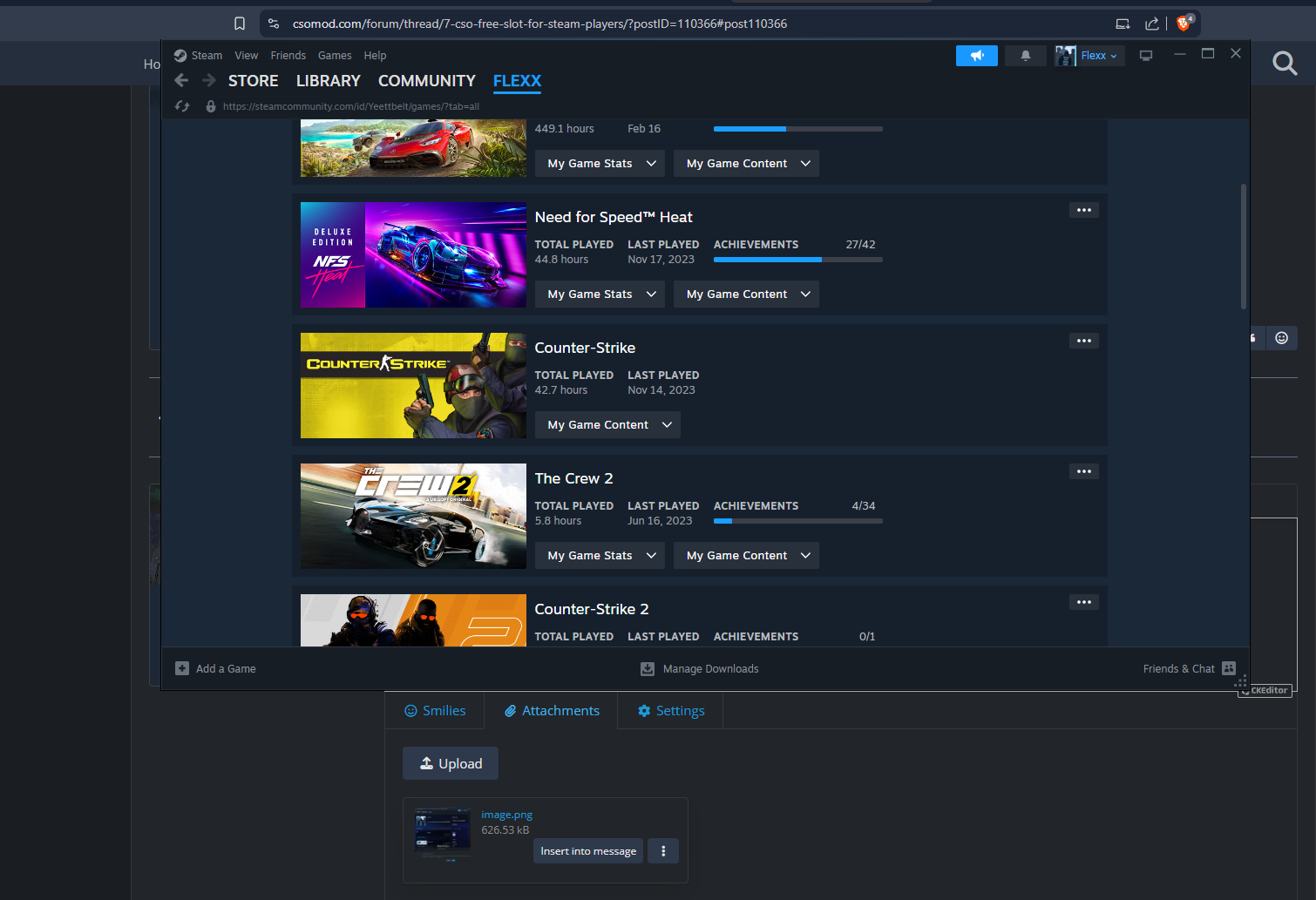Expand My Game Content under Counter-Strike
The height and width of the screenshot is (900, 1316).
click(x=607, y=425)
